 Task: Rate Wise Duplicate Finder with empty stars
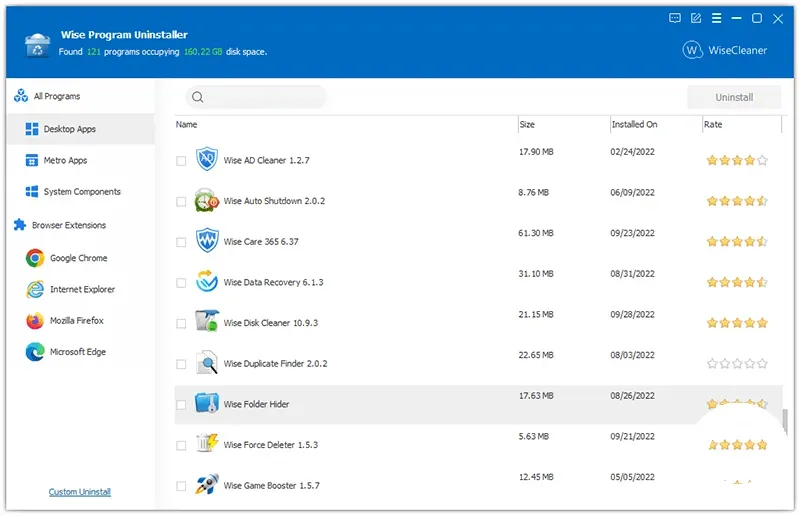tap(737, 363)
